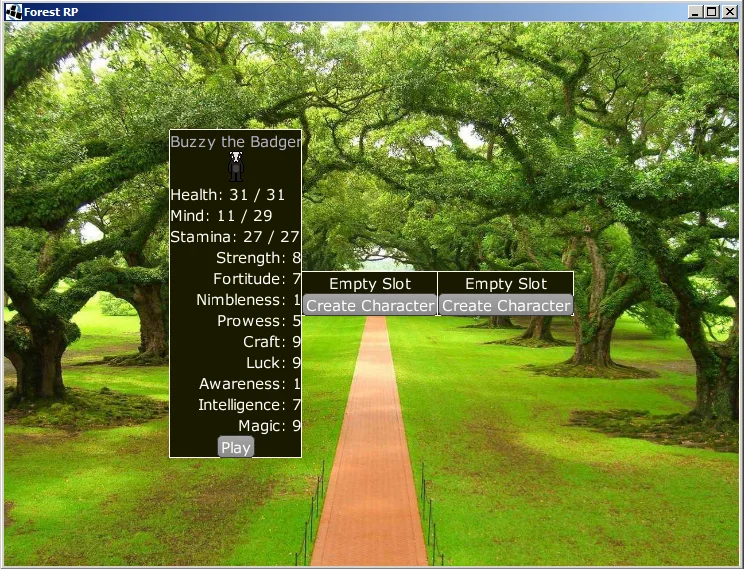Screen dimensions: 744x569
Task: Click the Prowess stat line
Action: pos(259,320)
